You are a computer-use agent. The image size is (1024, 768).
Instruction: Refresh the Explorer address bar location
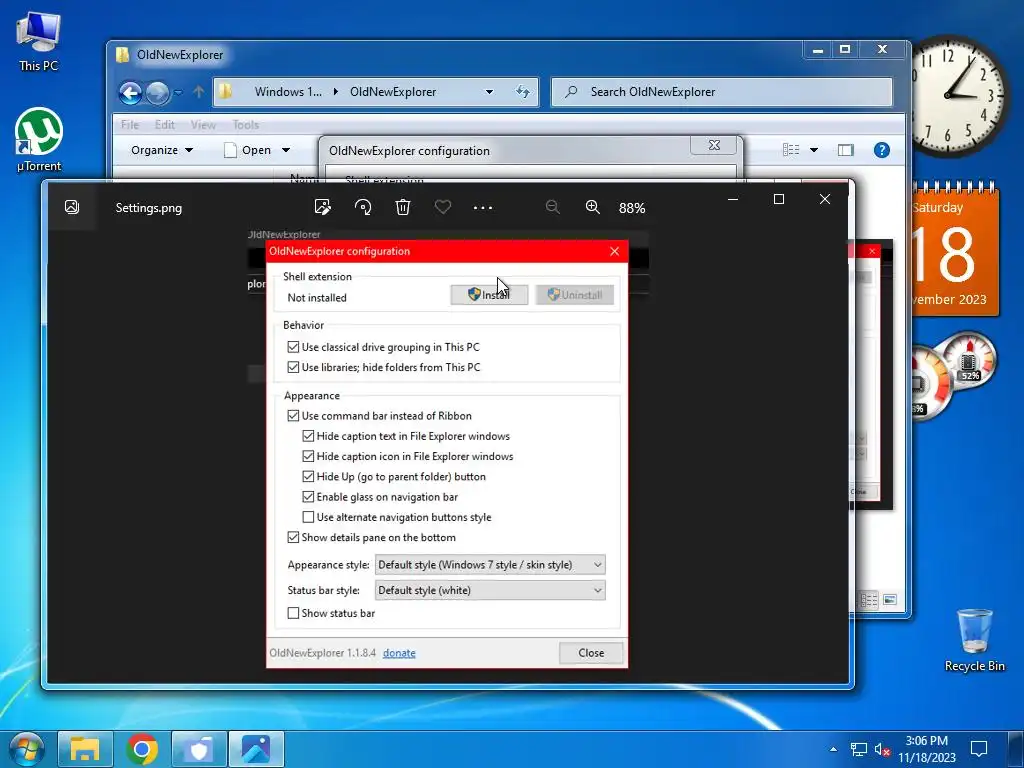(522, 92)
